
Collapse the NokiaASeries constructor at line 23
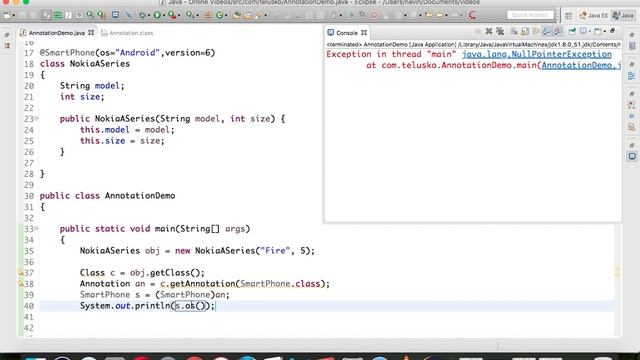pos(36,118)
